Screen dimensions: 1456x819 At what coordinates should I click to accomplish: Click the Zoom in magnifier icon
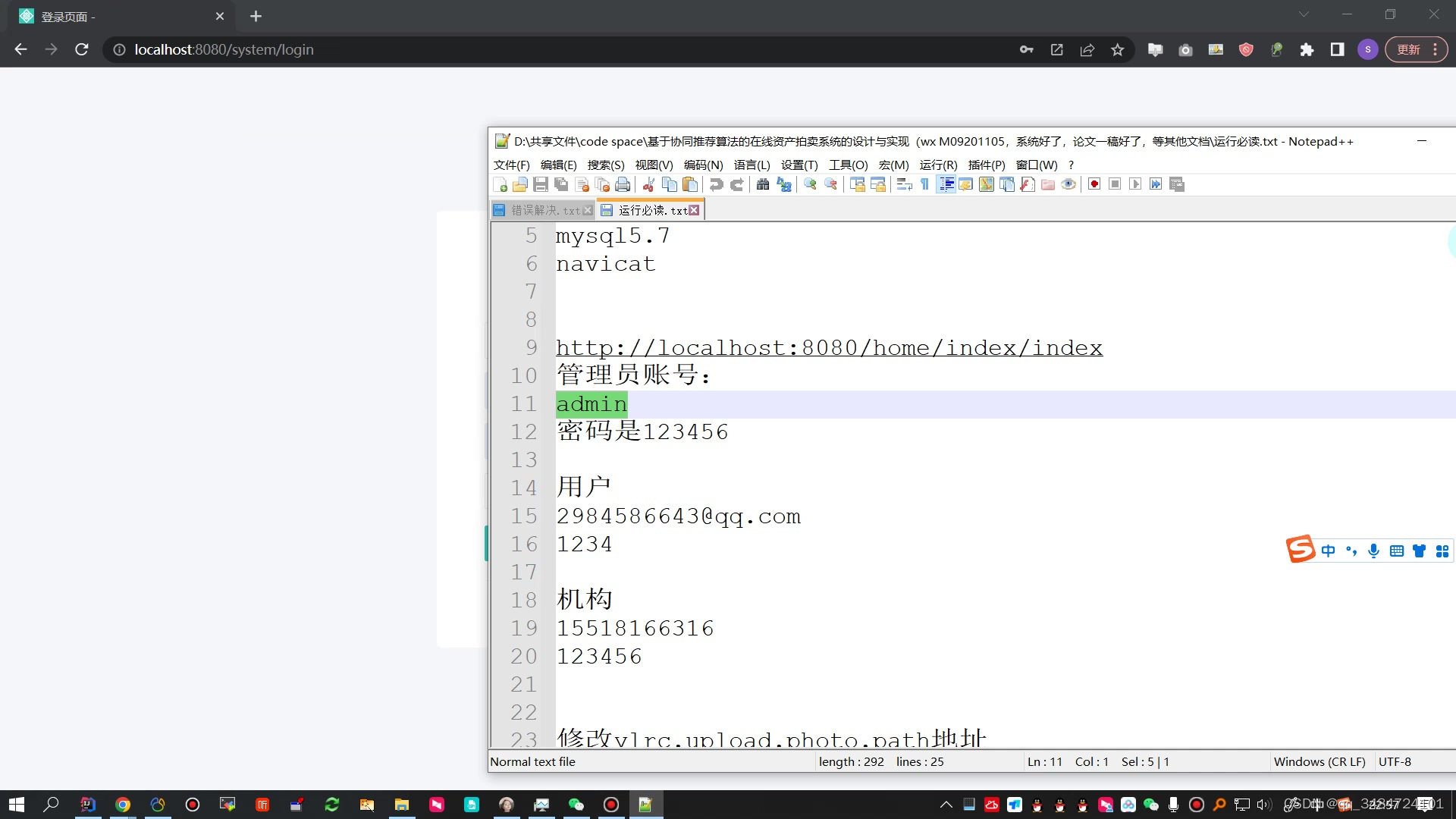click(x=810, y=184)
